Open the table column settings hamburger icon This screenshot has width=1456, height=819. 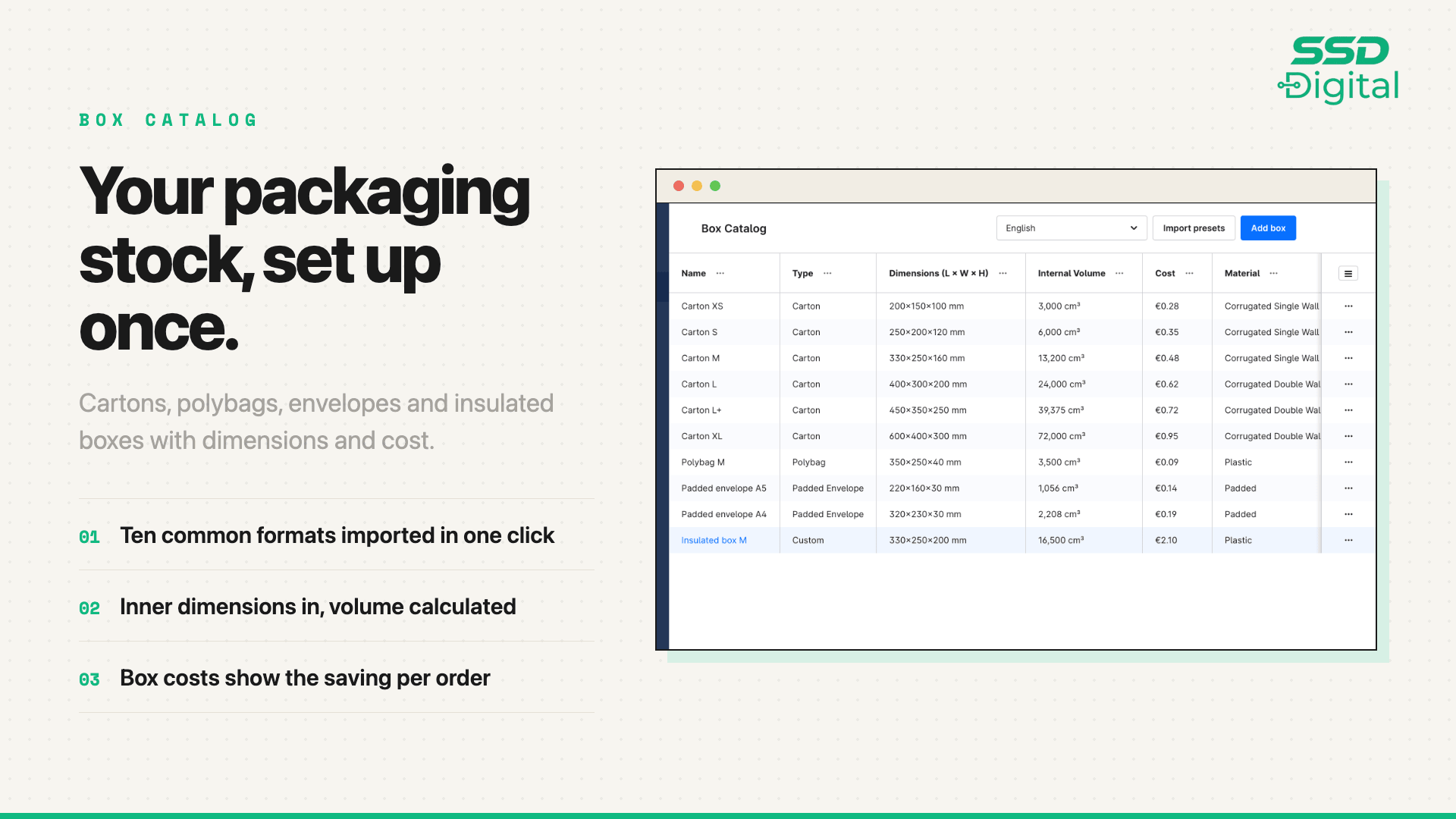tap(1348, 274)
